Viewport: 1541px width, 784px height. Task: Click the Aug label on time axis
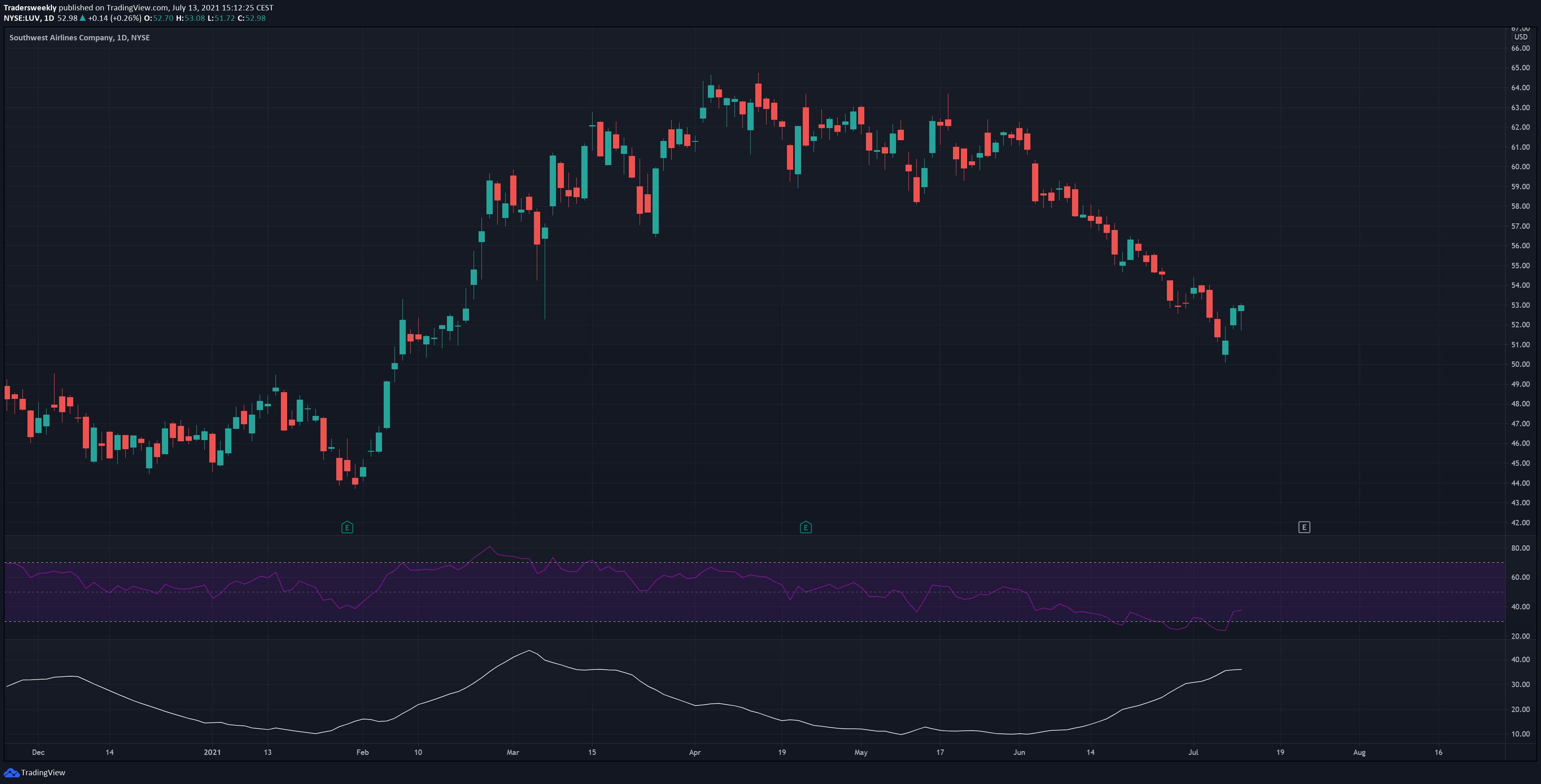pyautogui.click(x=1359, y=752)
